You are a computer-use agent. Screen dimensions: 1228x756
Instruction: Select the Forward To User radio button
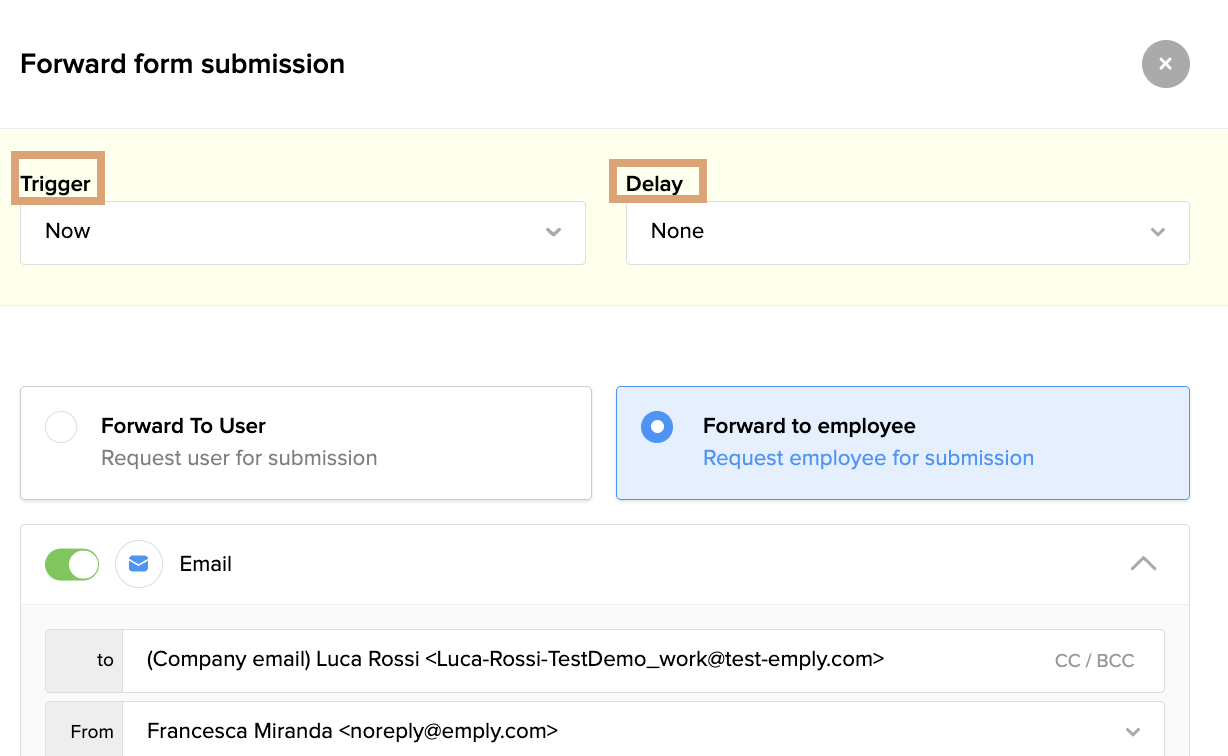pyautogui.click(x=61, y=427)
